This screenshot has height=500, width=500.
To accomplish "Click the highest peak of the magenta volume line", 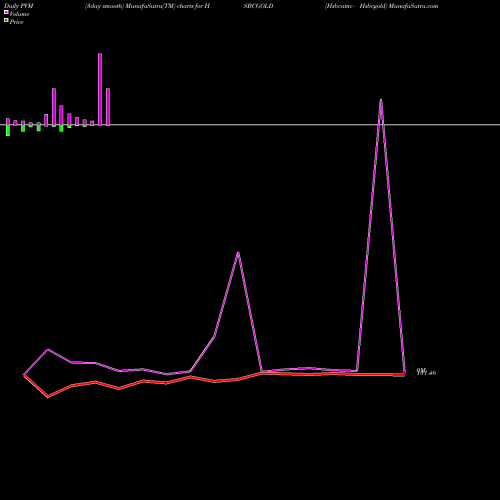I will click(381, 100).
